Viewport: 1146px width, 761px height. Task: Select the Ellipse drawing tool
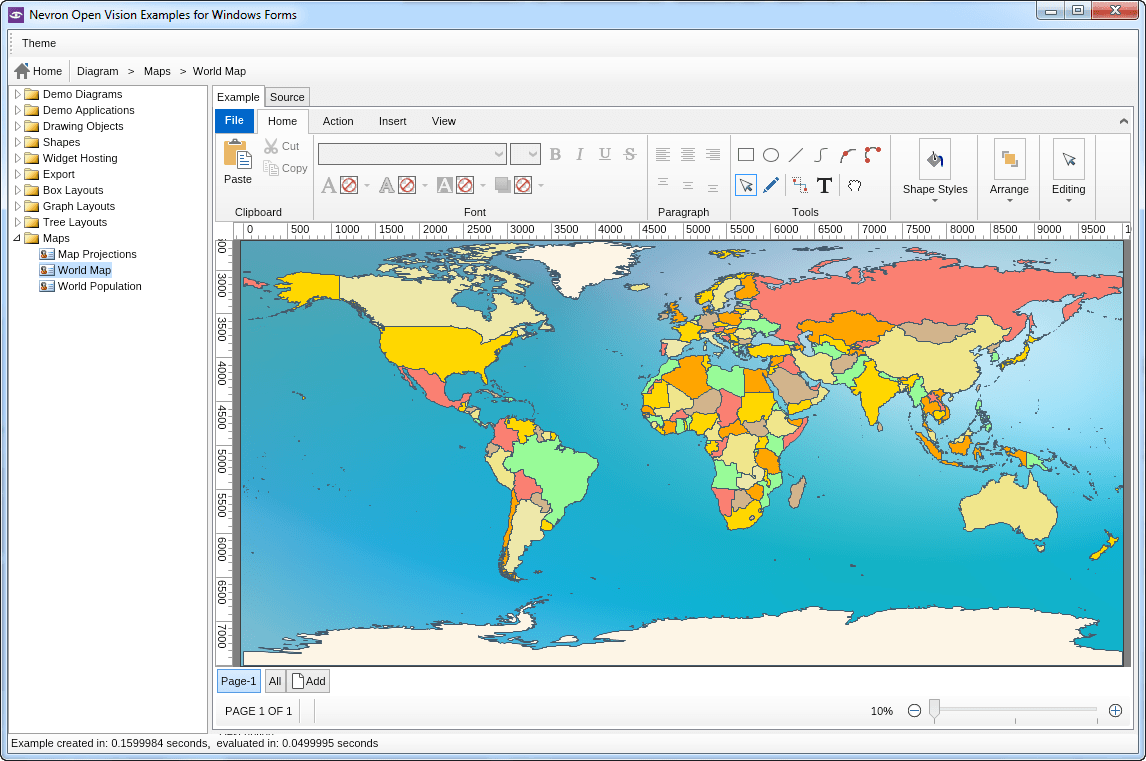pos(771,155)
